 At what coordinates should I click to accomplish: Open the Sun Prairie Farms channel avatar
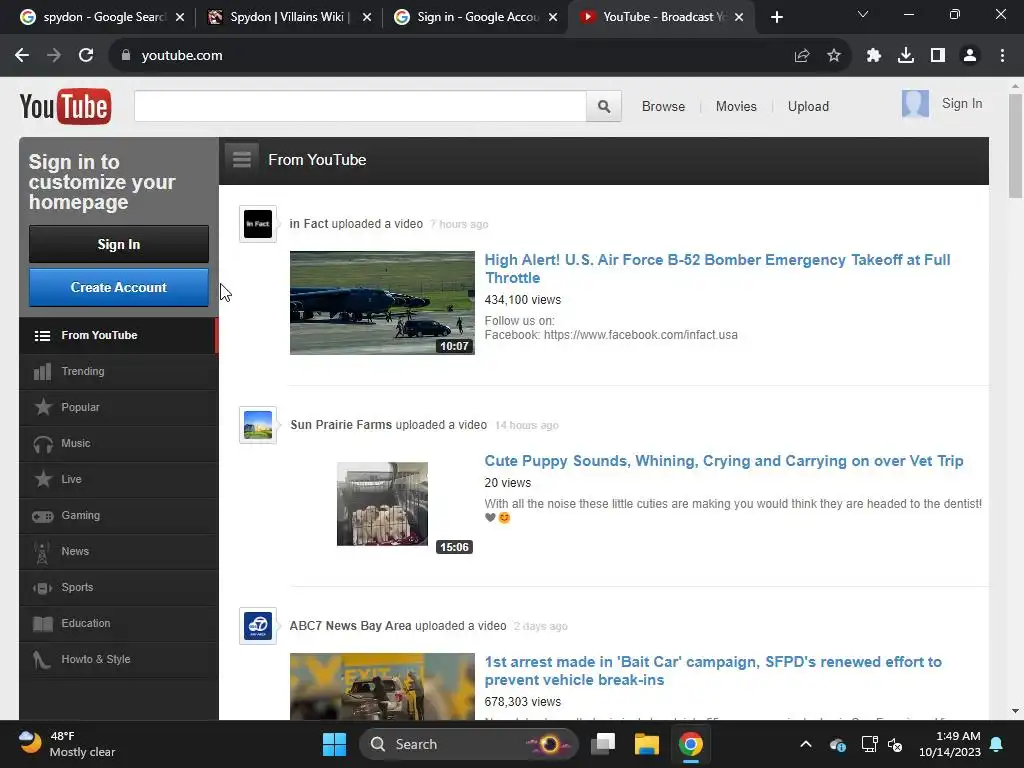point(258,425)
